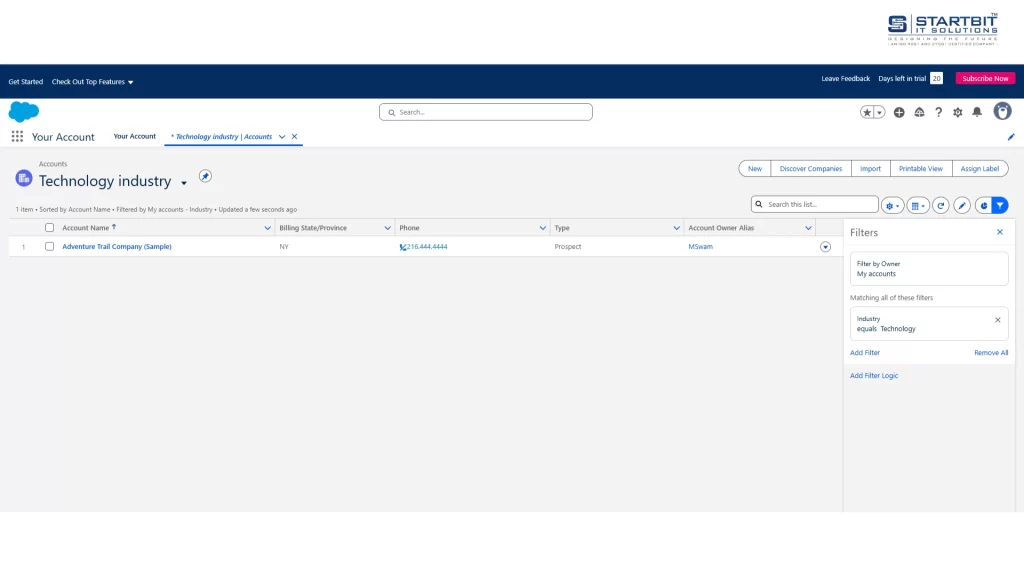Open the MSwam owner link
This screenshot has width=1024, height=576.
pyautogui.click(x=700, y=247)
